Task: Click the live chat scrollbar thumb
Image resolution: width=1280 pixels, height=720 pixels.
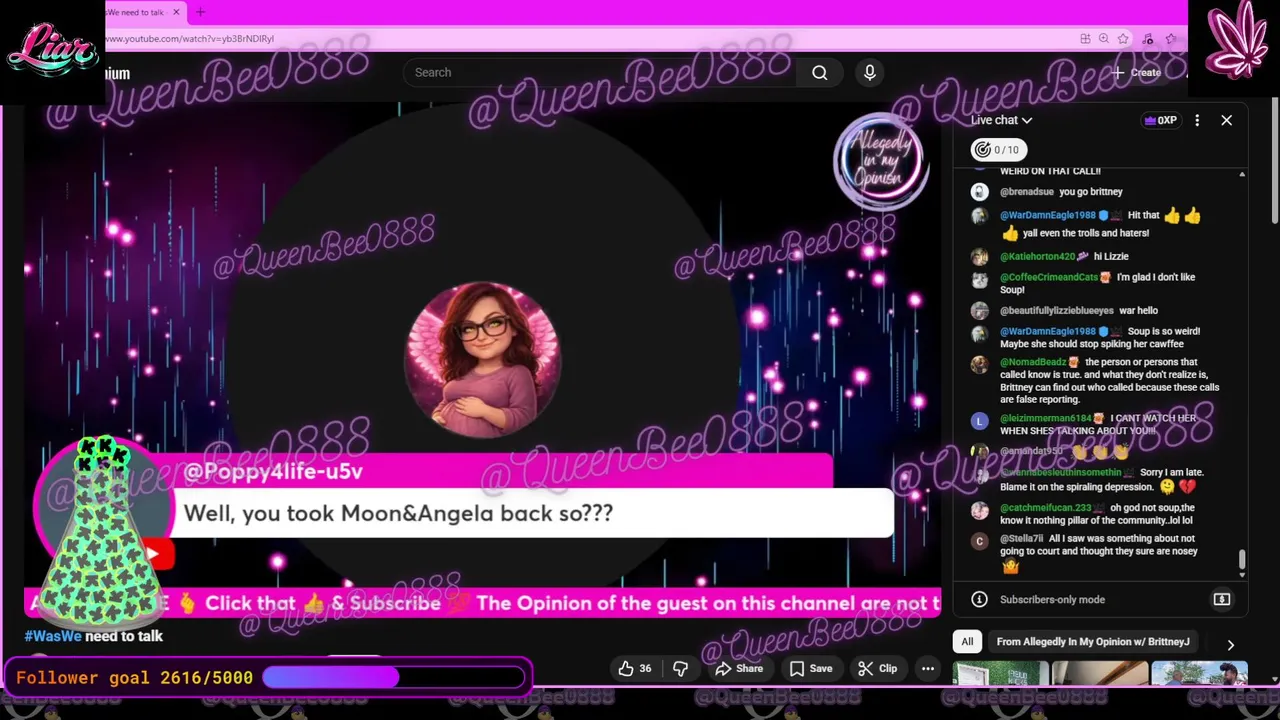Action: coord(1242,559)
